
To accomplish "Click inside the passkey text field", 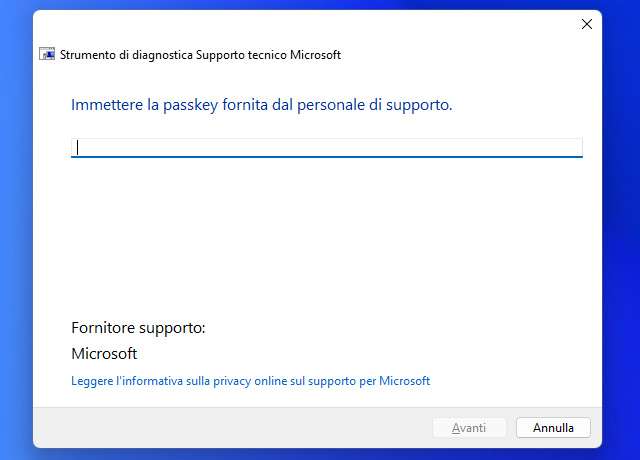I will click(326, 147).
